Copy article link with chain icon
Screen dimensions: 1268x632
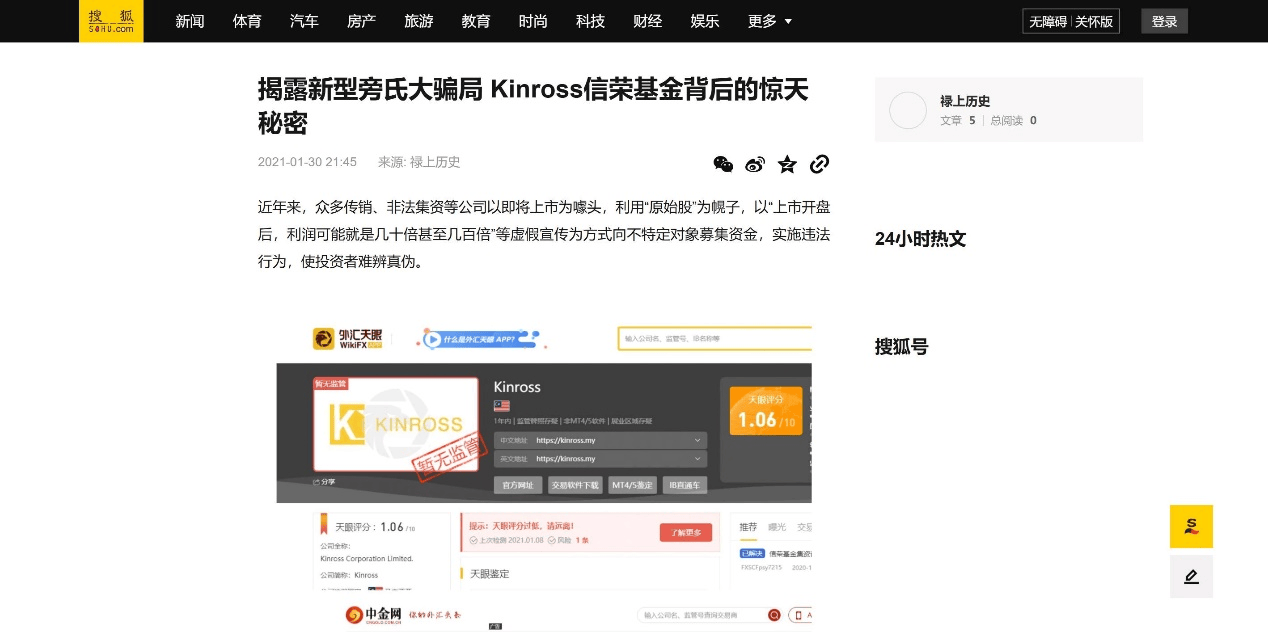(x=819, y=164)
